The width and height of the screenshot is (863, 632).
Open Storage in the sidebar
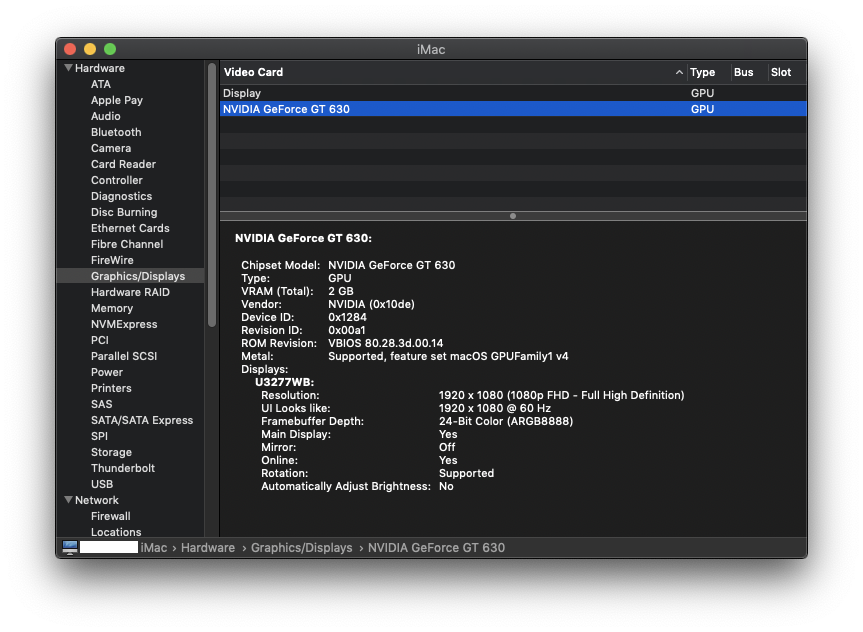point(112,451)
